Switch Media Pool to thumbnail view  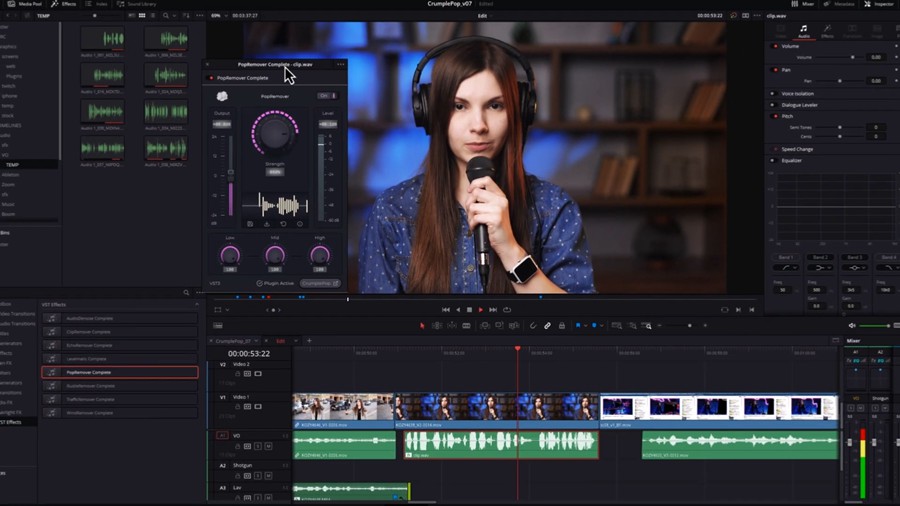142,15
